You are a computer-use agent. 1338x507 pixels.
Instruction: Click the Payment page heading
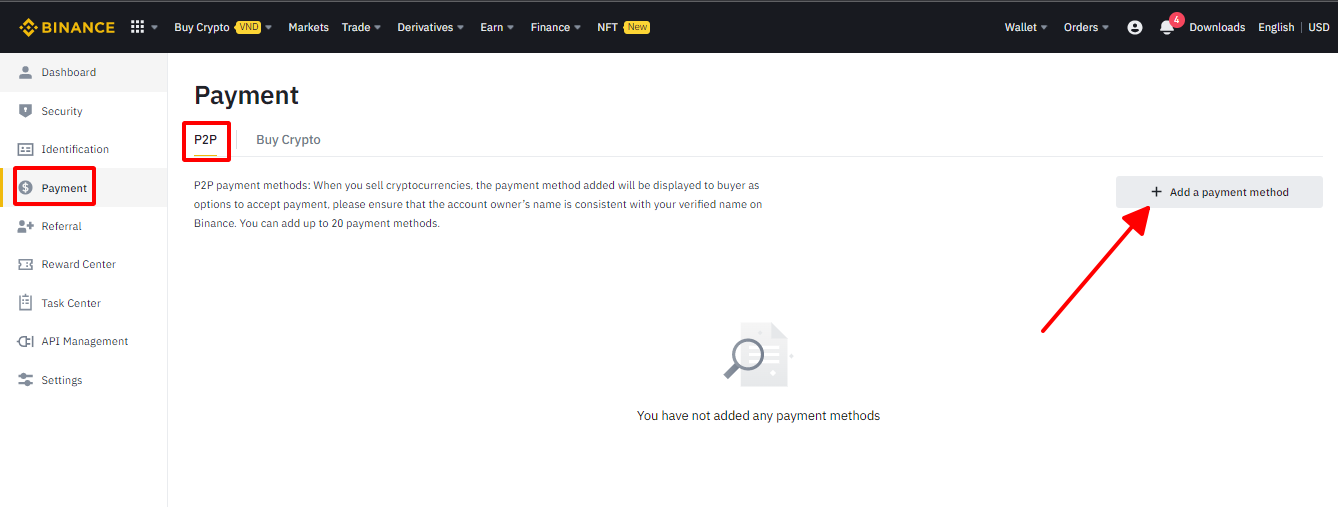tap(246, 95)
